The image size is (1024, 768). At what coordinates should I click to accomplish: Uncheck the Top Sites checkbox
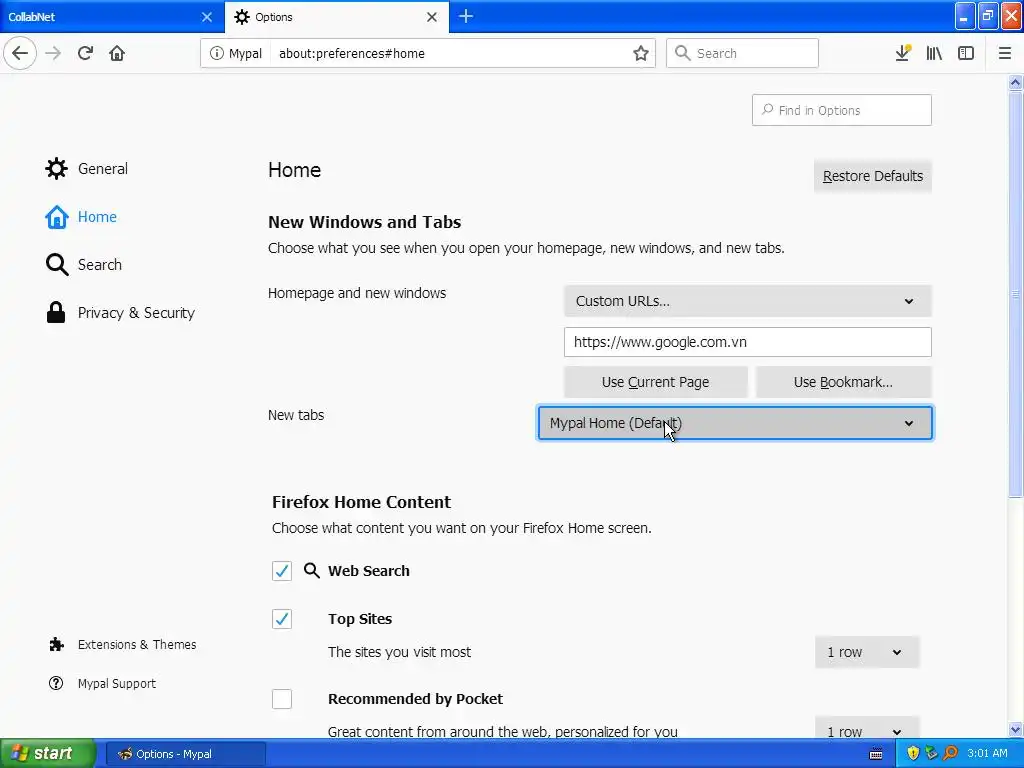pos(281,618)
